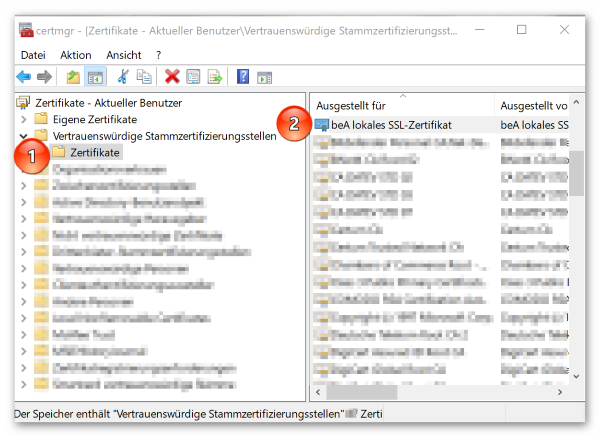Open properties via toolbar icon
The image size is (600, 437).
tap(194, 77)
